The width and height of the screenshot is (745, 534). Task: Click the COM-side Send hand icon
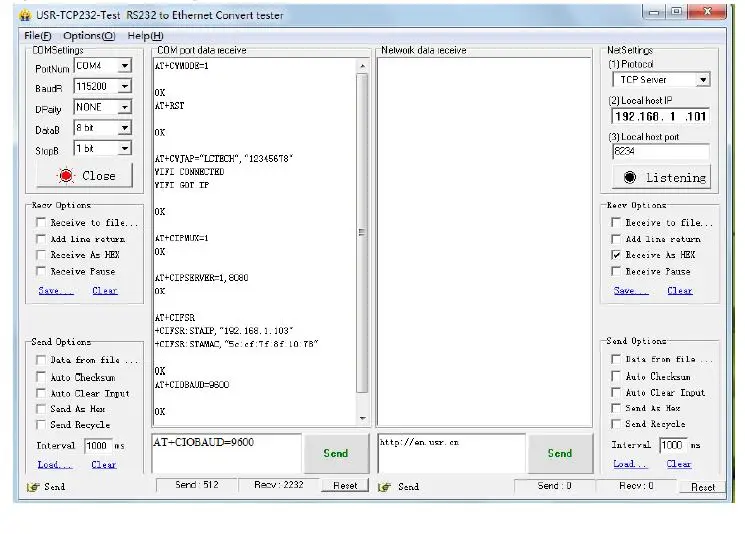(33, 486)
